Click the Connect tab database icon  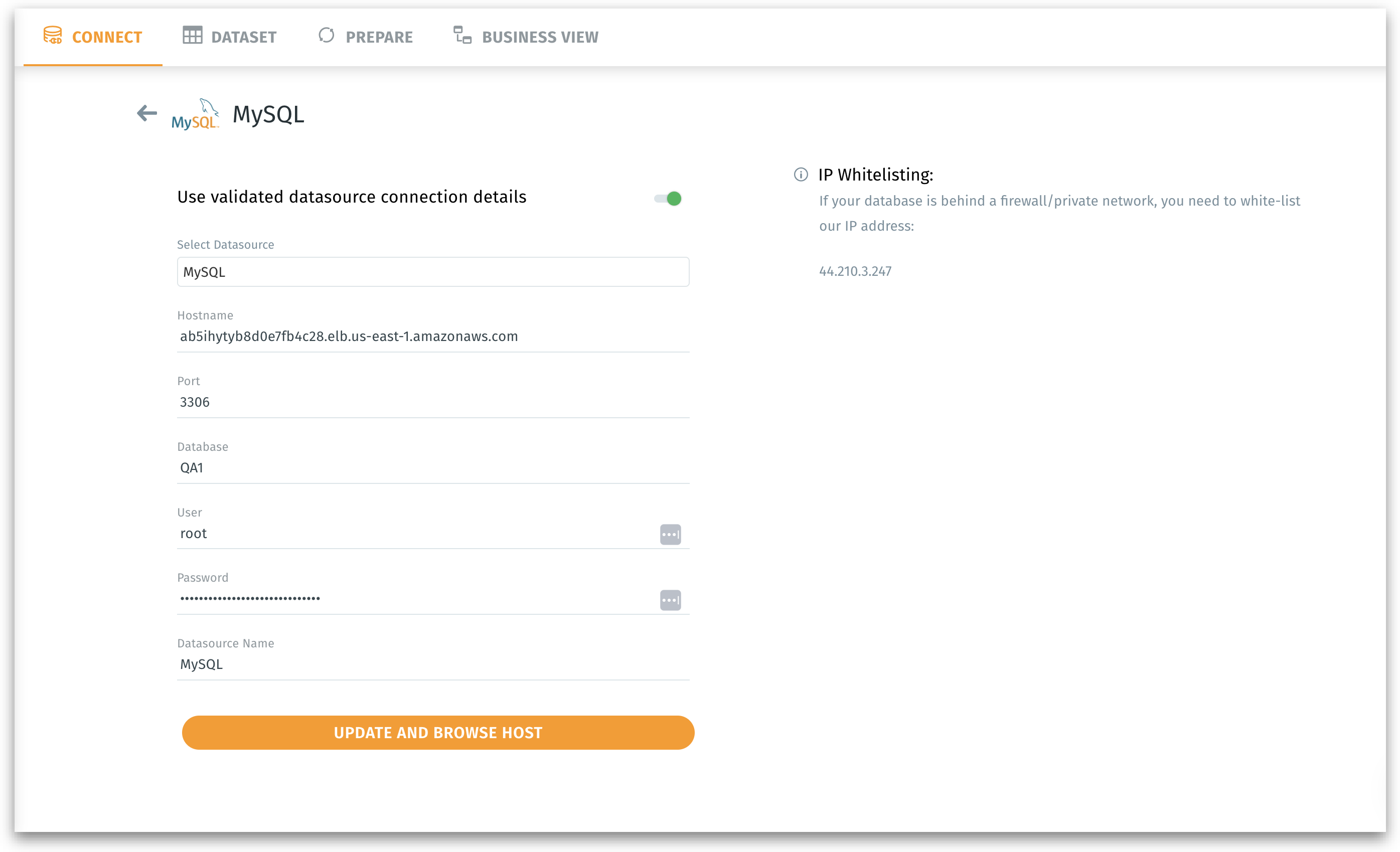[53, 36]
